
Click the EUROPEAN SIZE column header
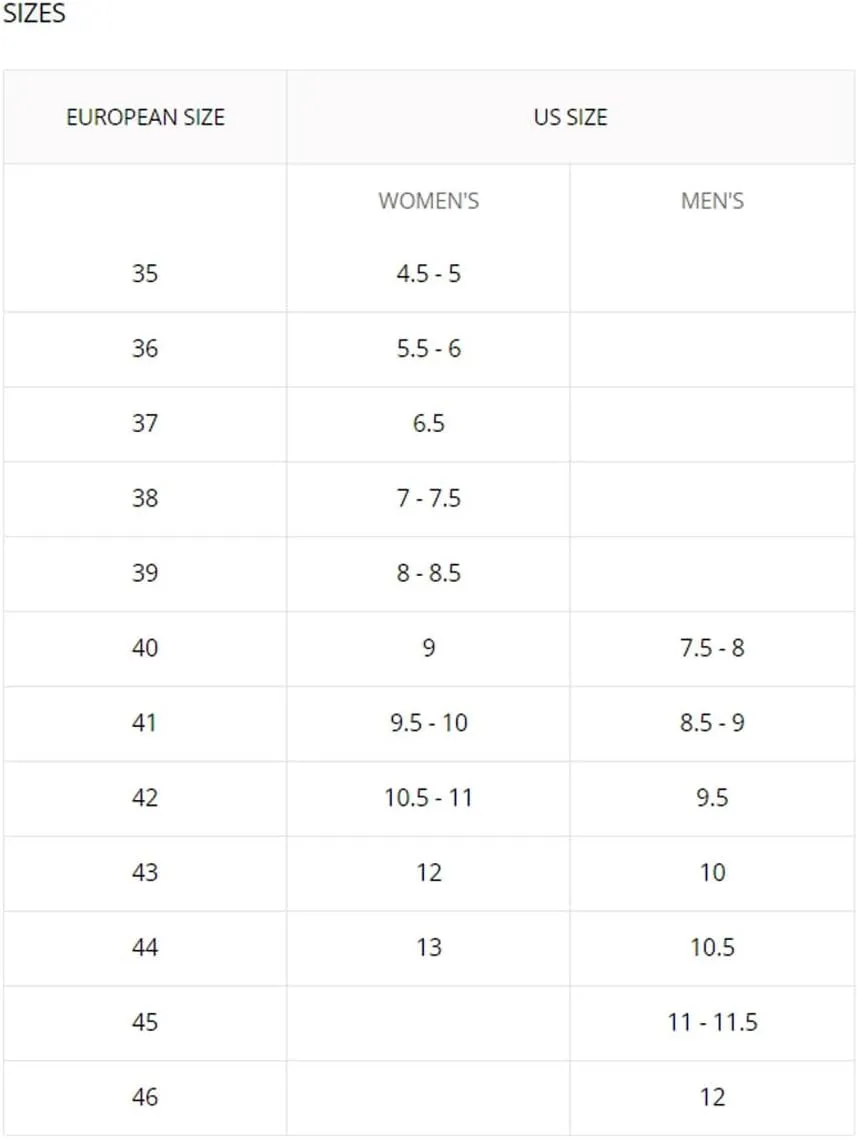click(145, 117)
